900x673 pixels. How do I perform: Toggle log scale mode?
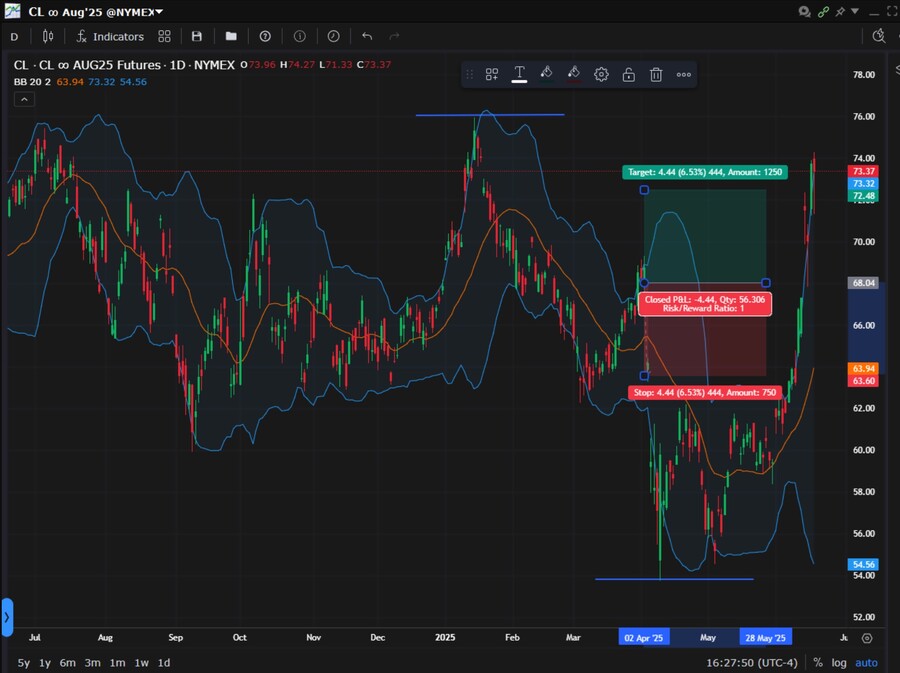point(839,663)
